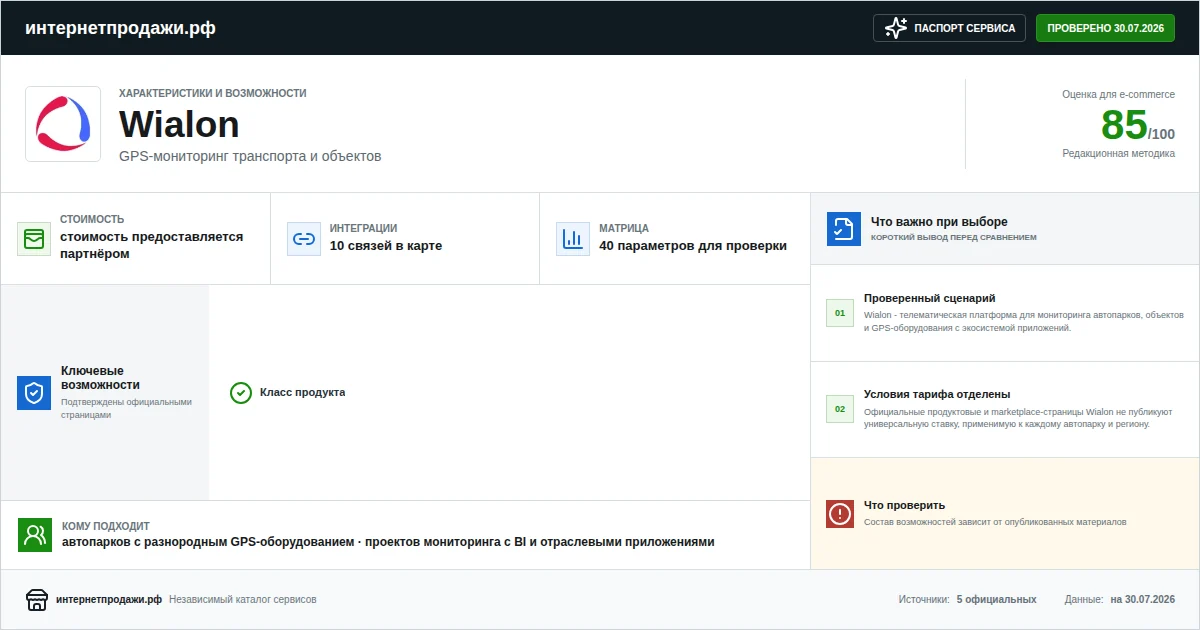This screenshot has height=630, width=1200.
Task: Click the red exclamation Что проверить icon
Action: pyautogui.click(x=840, y=514)
